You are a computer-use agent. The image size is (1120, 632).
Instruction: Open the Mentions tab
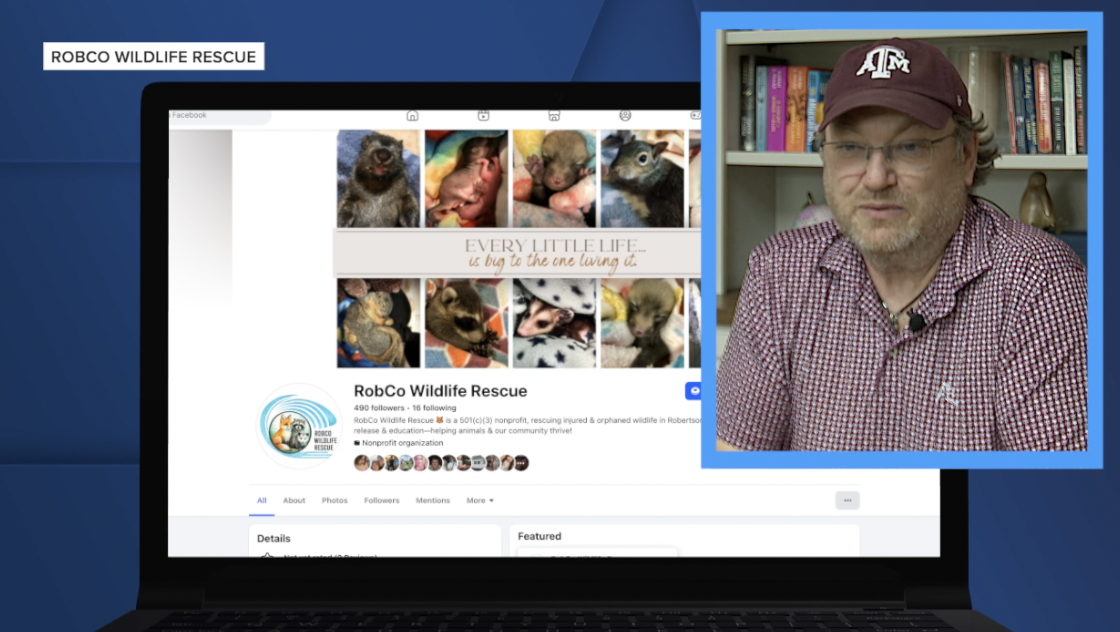pos(433,500)
